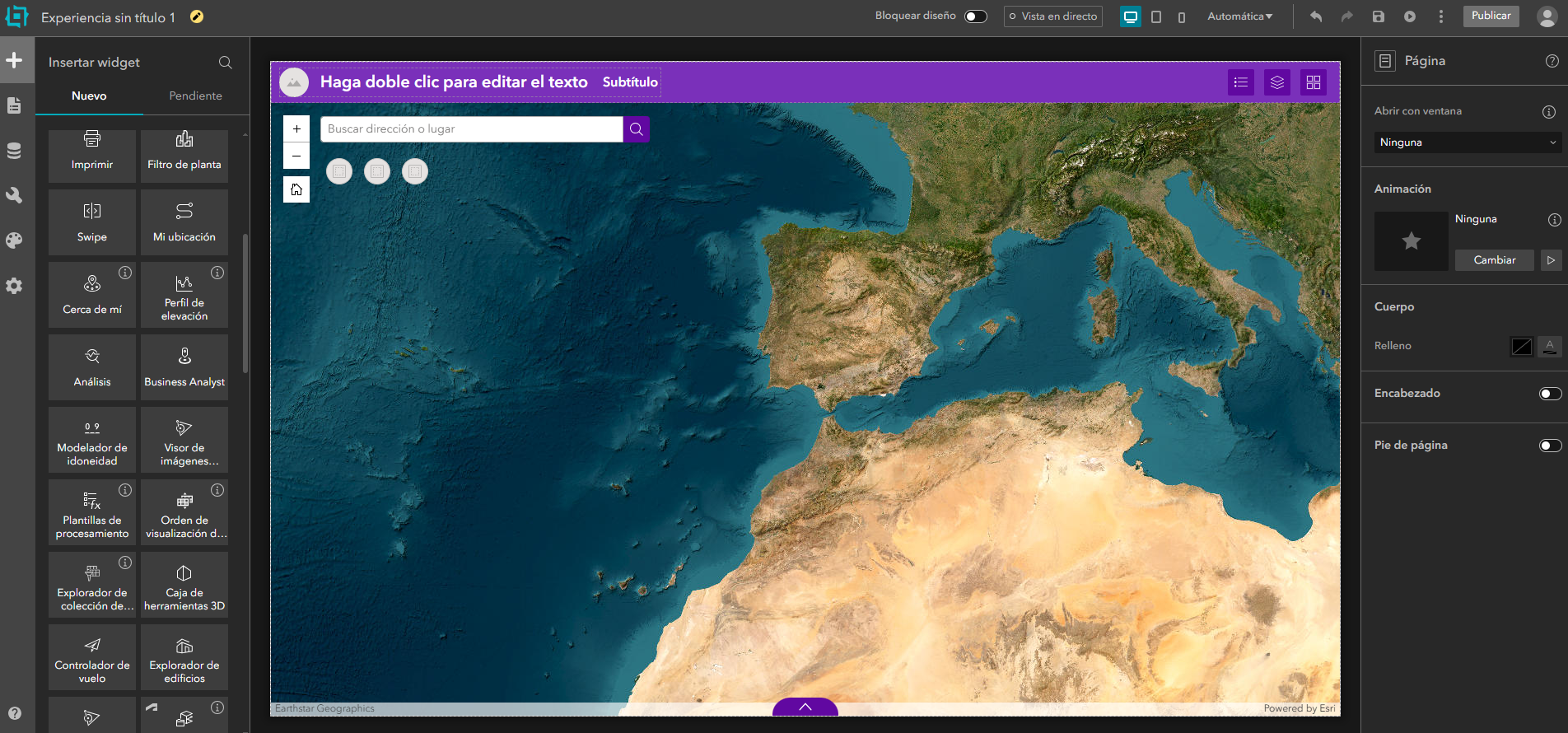Open the Automática resolution dropdown
1568x733 pixels.
click(1239, 16)
